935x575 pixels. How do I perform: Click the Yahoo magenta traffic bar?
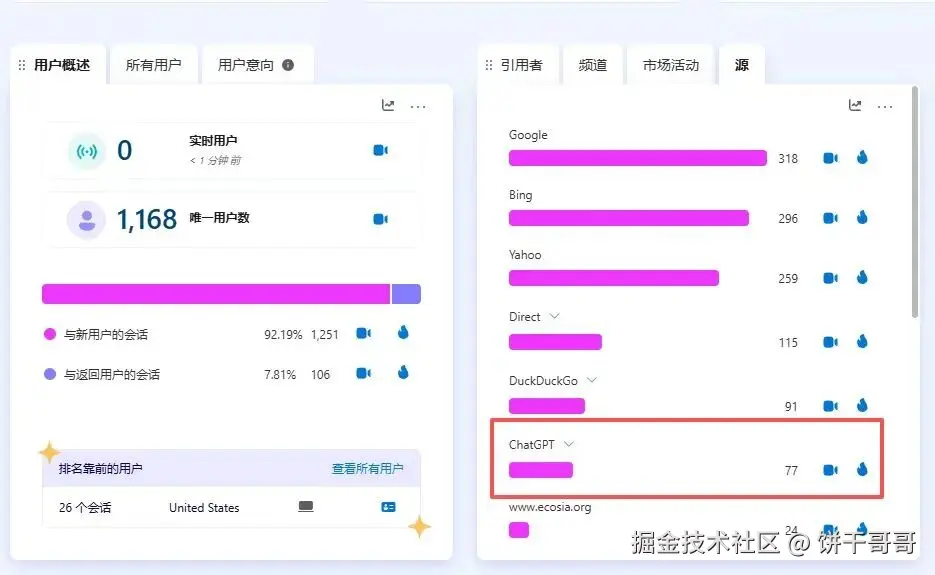(614, 278)
